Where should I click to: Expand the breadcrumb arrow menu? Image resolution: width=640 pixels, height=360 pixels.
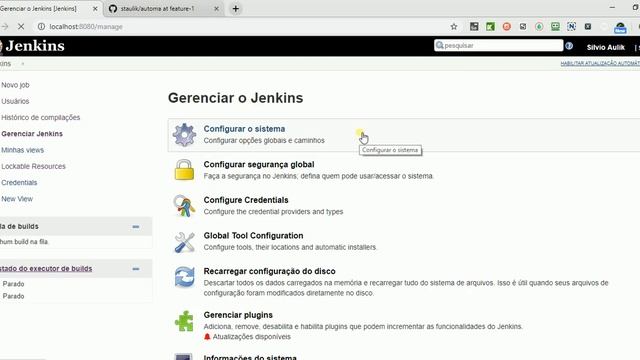[23, 64]
